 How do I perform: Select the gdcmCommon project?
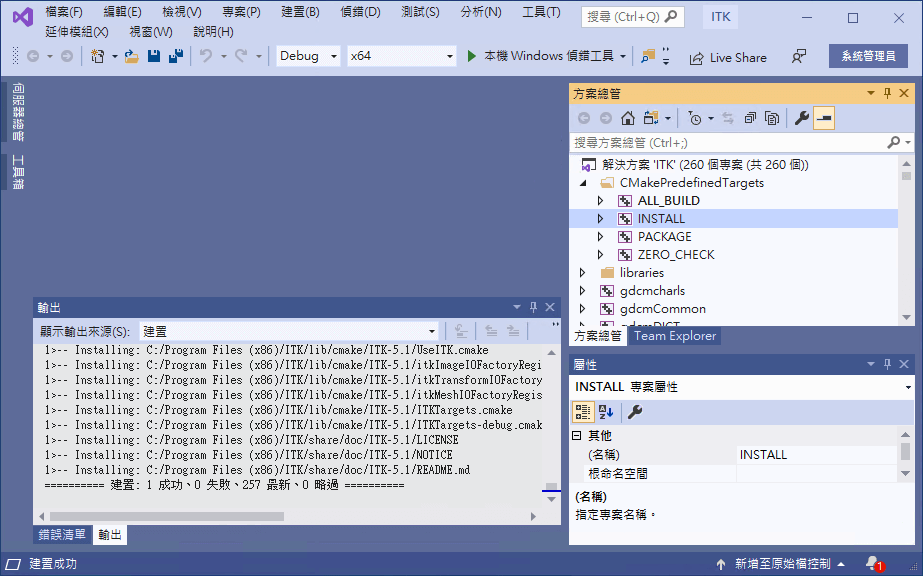662,309
